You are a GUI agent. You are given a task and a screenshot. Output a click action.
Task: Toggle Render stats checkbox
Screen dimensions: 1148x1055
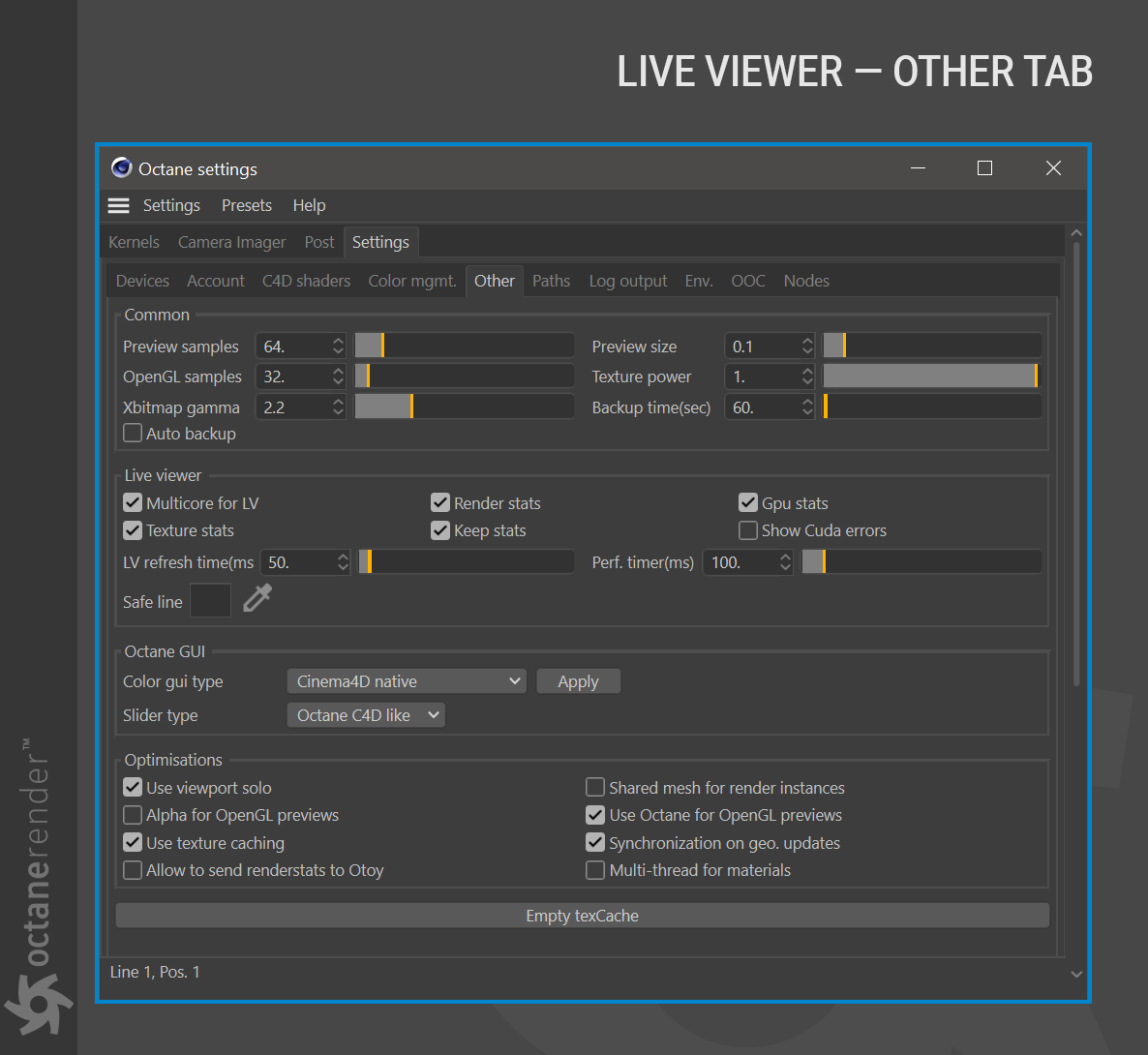(x=440, y=503)
